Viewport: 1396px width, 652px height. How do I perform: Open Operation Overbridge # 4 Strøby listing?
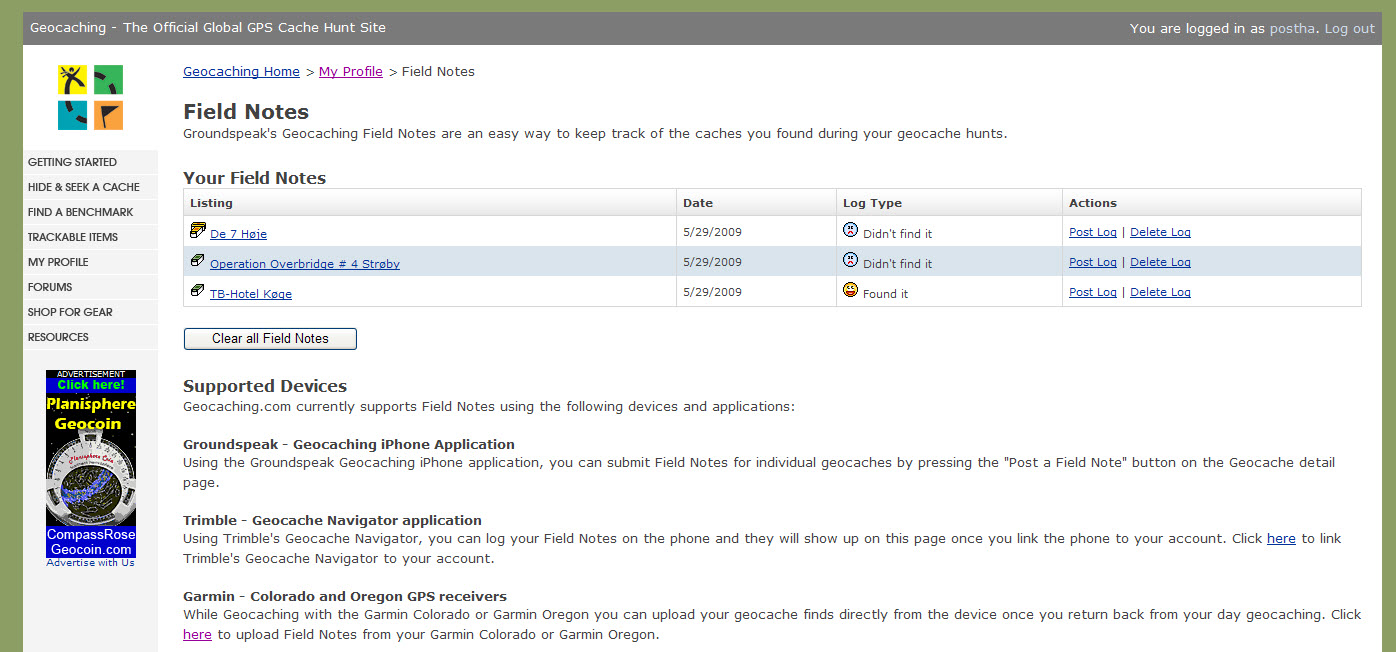305,264
